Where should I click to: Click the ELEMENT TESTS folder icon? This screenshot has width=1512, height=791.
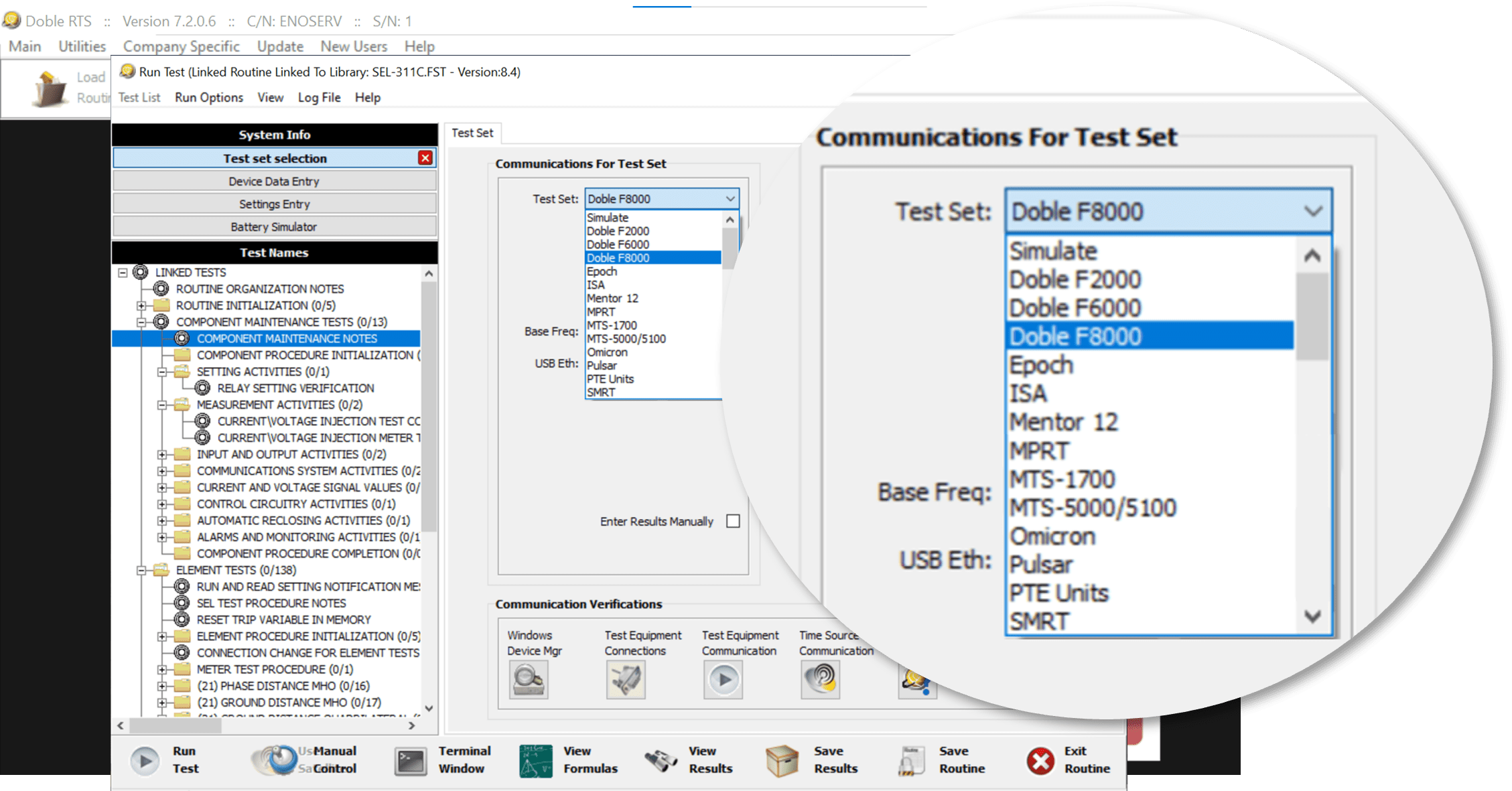coord(161,569)
